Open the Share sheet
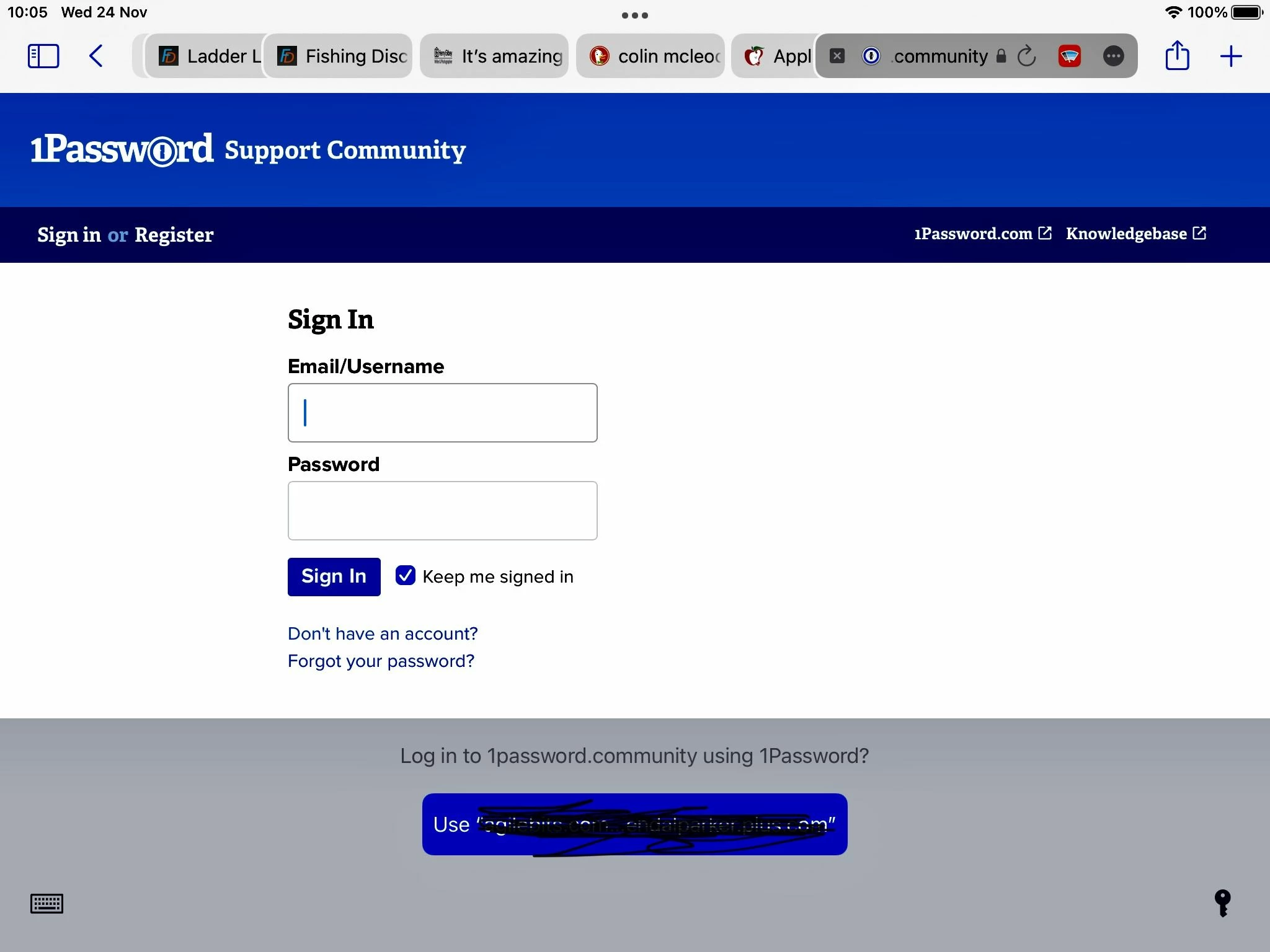The width and height of the screenshot is (1270, 952). tap(1177, 56)
